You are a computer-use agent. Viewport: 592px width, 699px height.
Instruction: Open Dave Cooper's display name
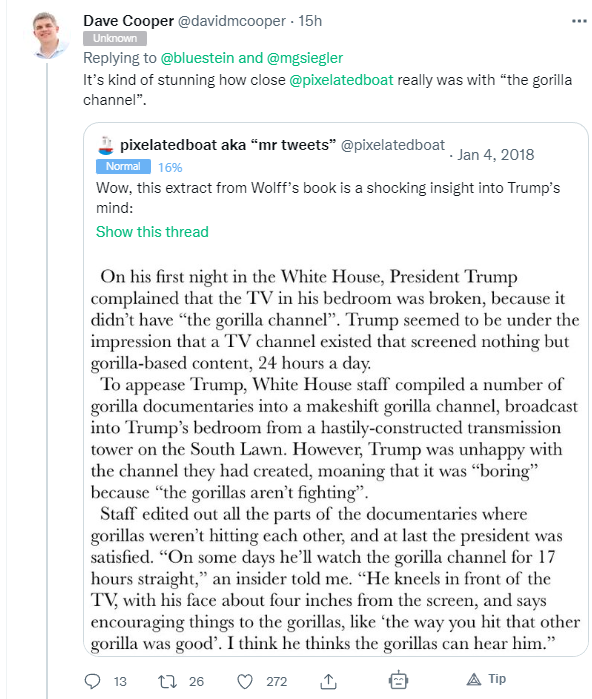[128, 21]
